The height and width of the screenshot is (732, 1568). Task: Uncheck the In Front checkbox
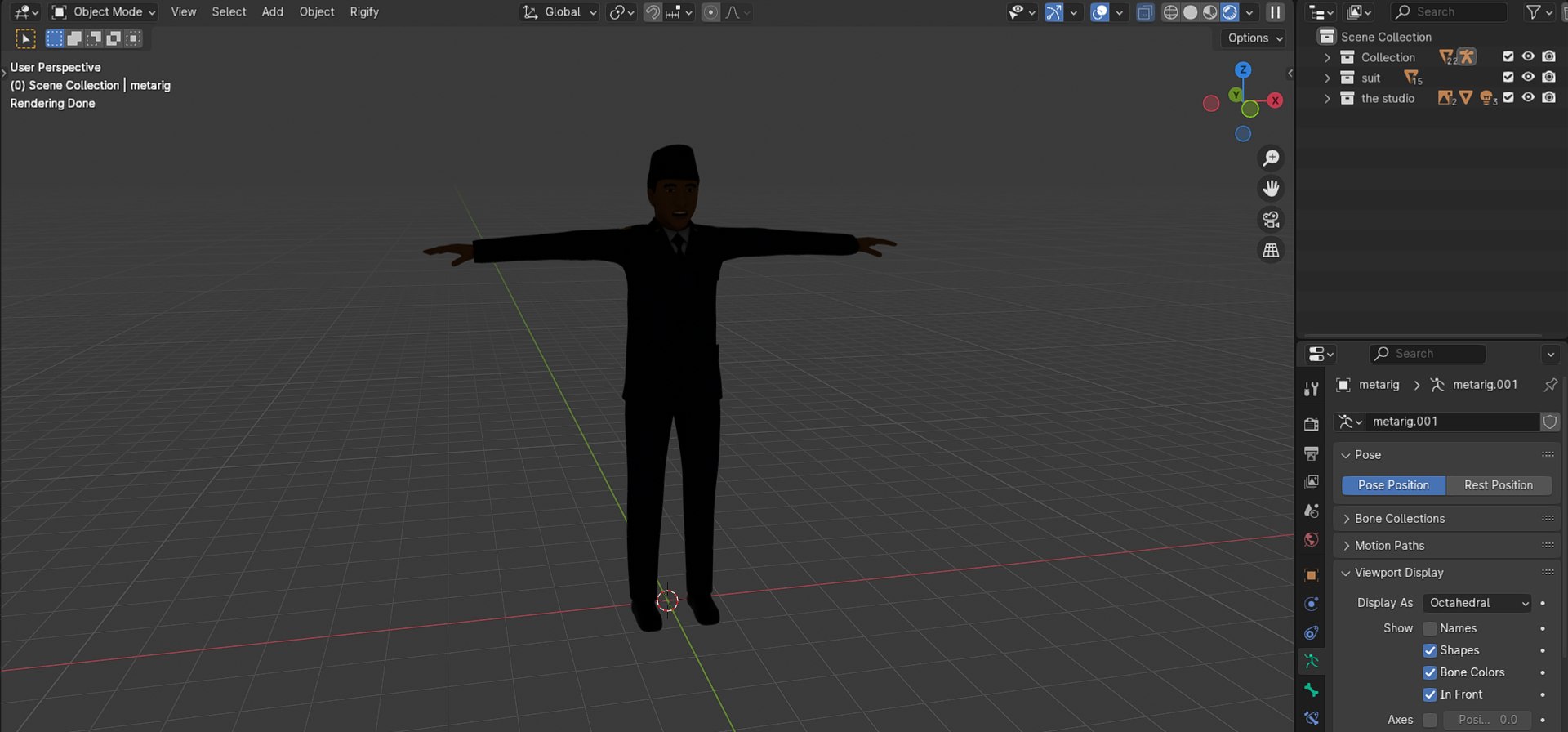1429,694
